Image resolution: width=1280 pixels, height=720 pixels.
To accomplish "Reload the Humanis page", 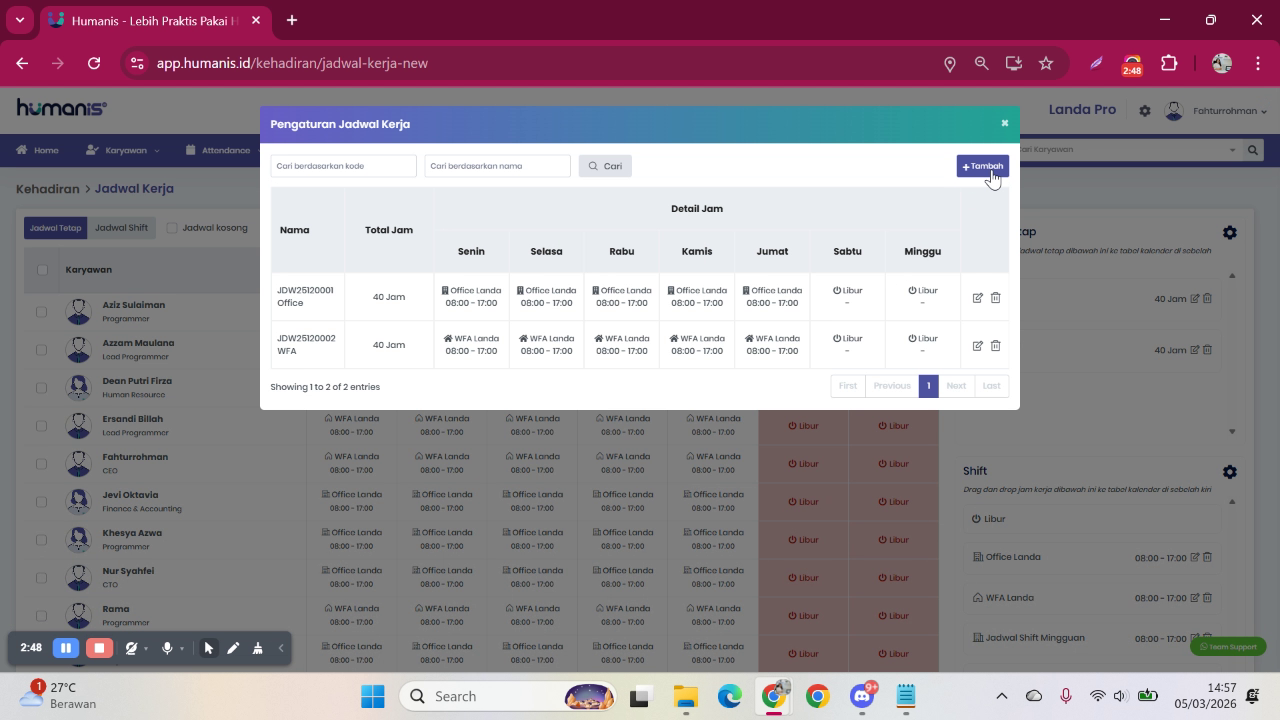I will 94,63.
